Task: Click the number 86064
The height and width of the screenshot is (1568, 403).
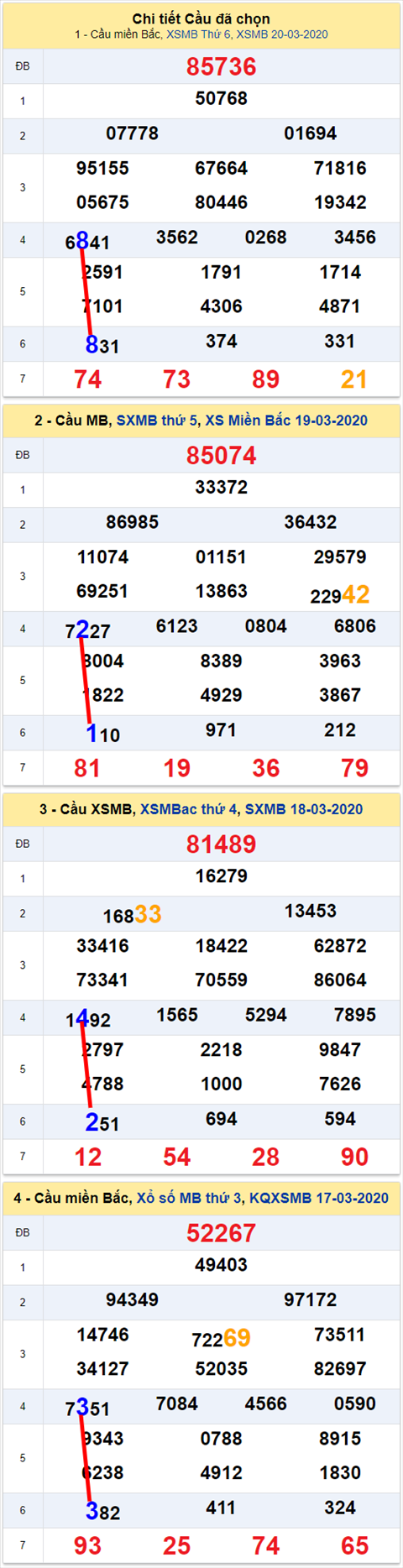Action: (340, 980)
